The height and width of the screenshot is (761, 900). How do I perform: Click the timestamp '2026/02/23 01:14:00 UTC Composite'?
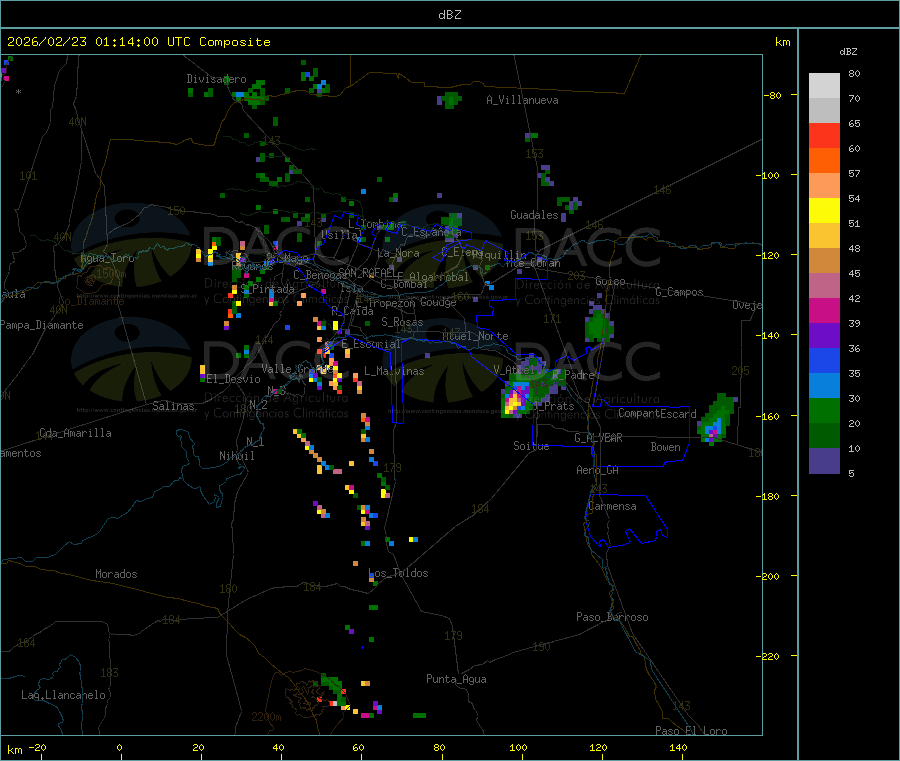138,42
